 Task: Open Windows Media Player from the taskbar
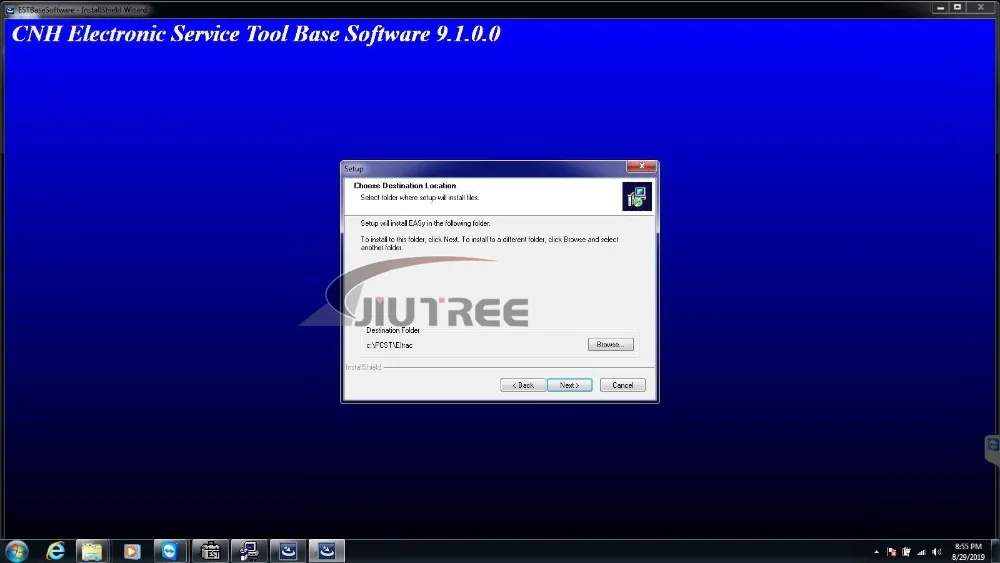coord(131,551)
